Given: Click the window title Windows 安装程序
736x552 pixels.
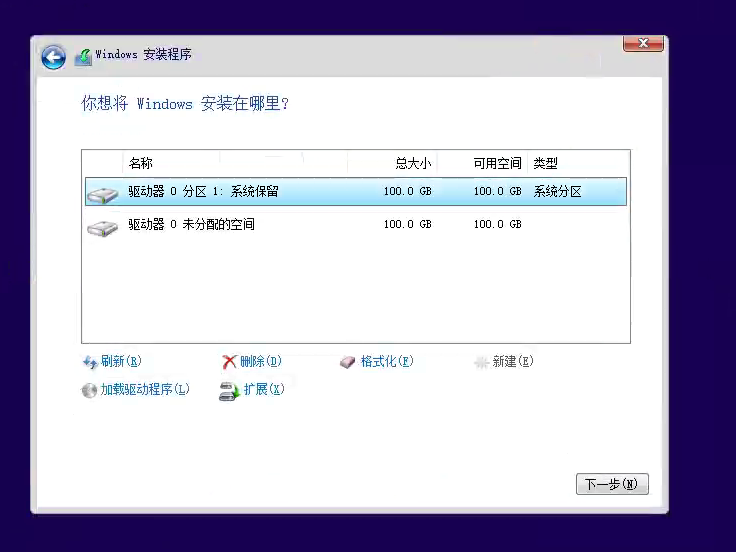Looking at the screenshot, I should point(143,54).
